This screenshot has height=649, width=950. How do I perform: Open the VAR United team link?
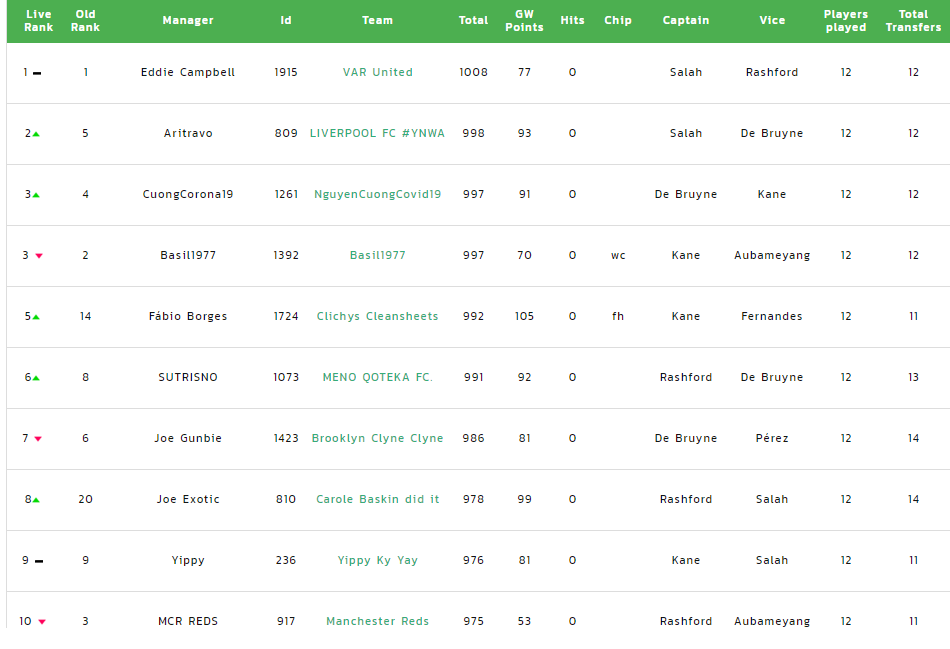(x=377, y=72)
